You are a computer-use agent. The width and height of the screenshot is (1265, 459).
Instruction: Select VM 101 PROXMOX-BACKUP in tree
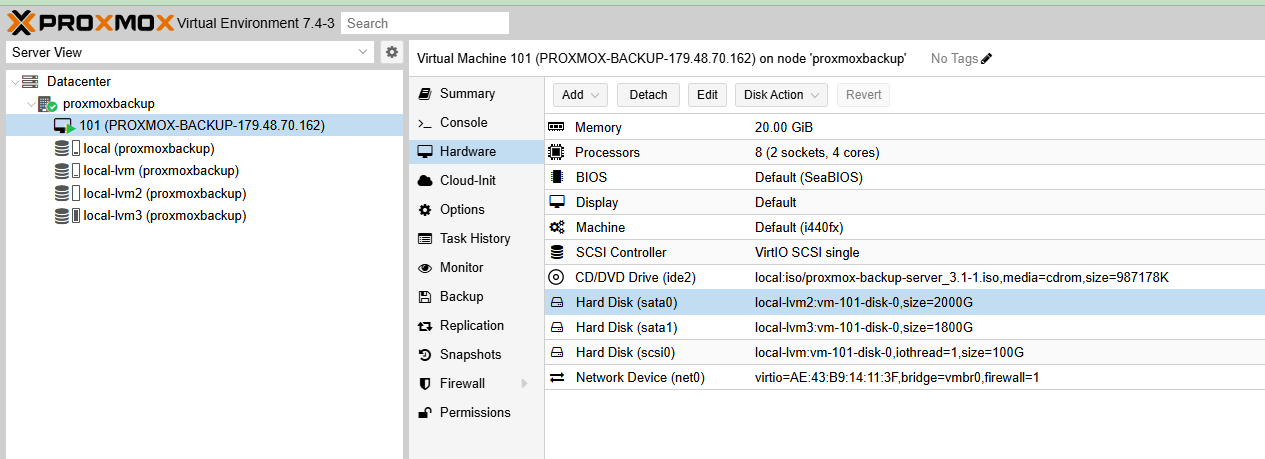coord(204,126)
